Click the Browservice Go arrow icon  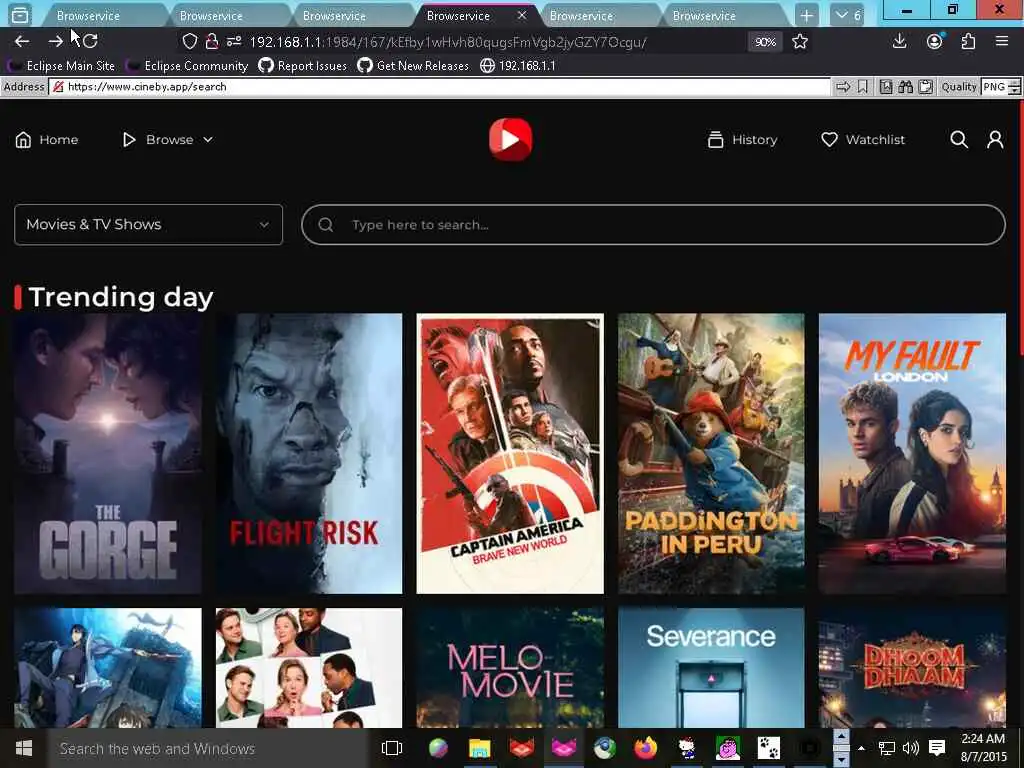843,87
